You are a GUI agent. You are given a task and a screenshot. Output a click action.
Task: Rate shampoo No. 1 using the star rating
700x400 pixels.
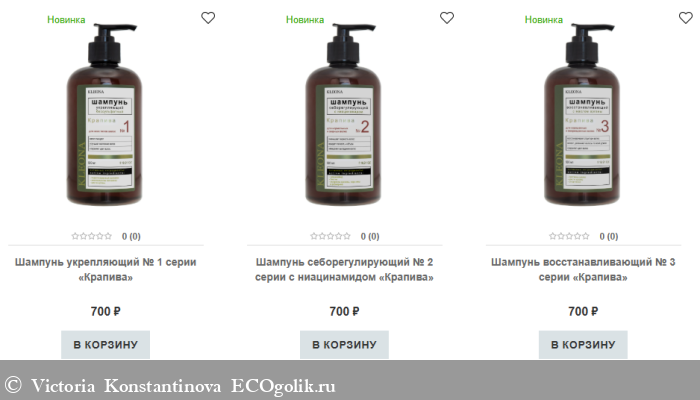tap(92, 236)
